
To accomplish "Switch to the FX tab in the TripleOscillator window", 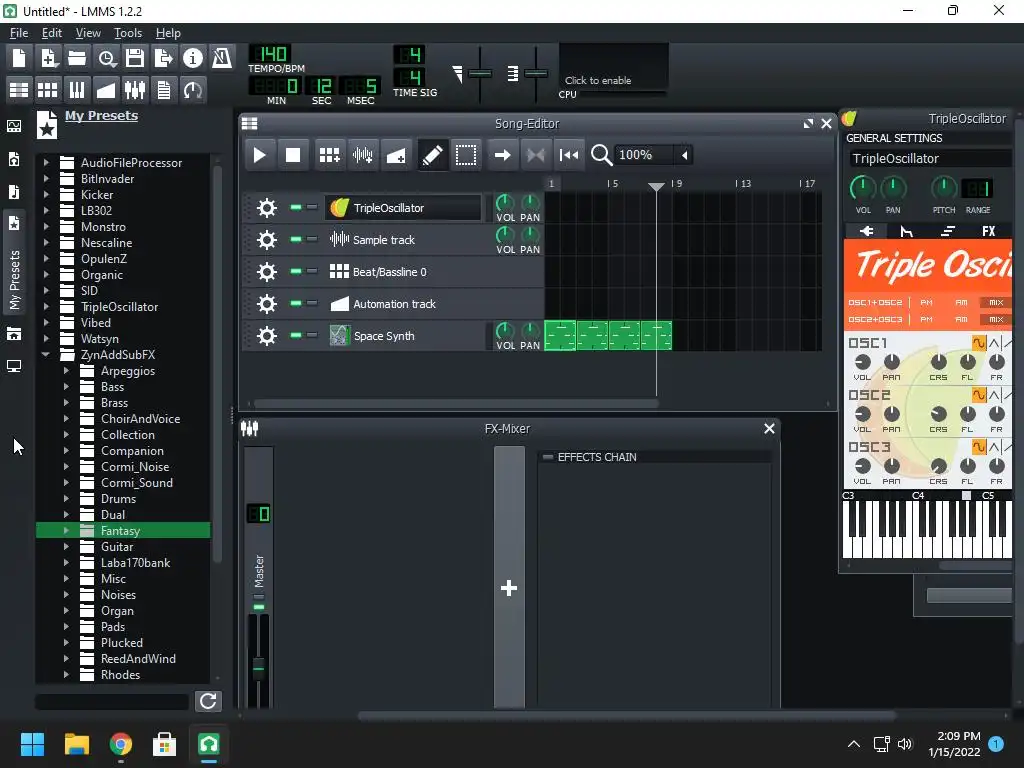I will 989,231.
